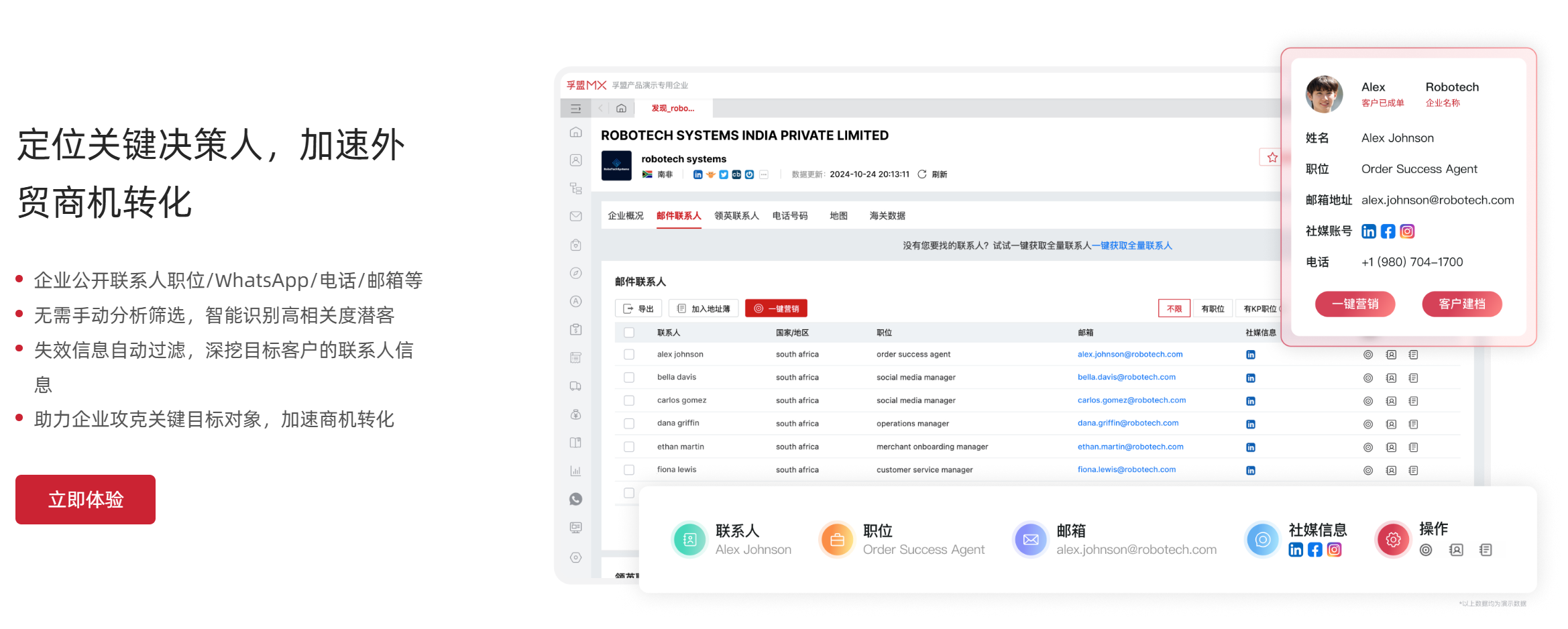The height and width of the screenshot is (629, 1568).
Task: Check the select-all checkbox in the table header
Action: (629, 333)
